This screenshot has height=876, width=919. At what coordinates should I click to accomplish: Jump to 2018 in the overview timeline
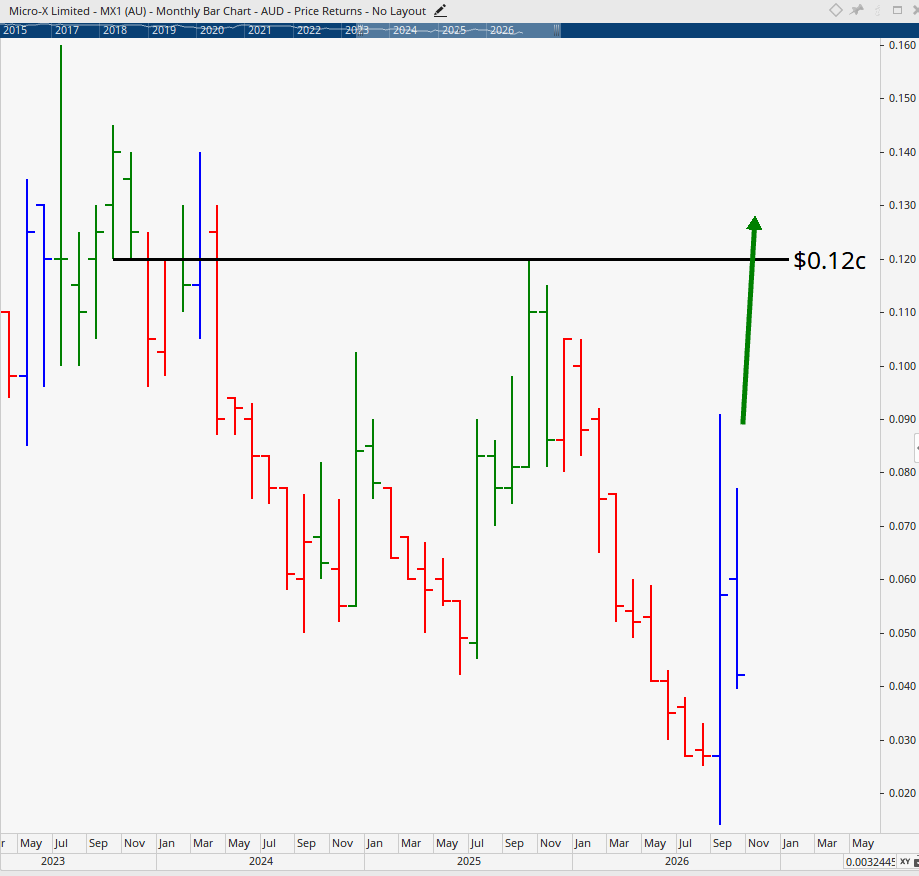(x=115, y=30)
